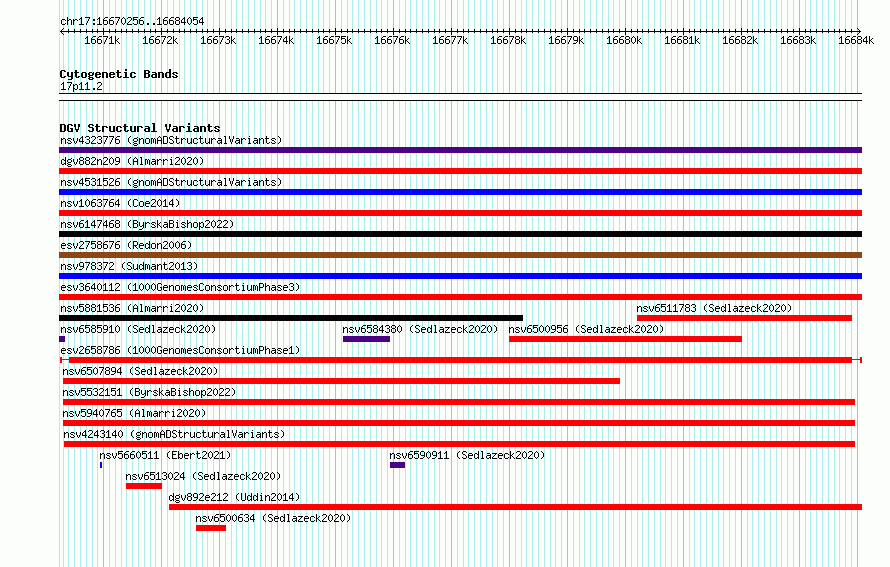Click the red nsv6513024 variant bar
This screenshot has height=567, width=890.
click(x=144, y=486)
